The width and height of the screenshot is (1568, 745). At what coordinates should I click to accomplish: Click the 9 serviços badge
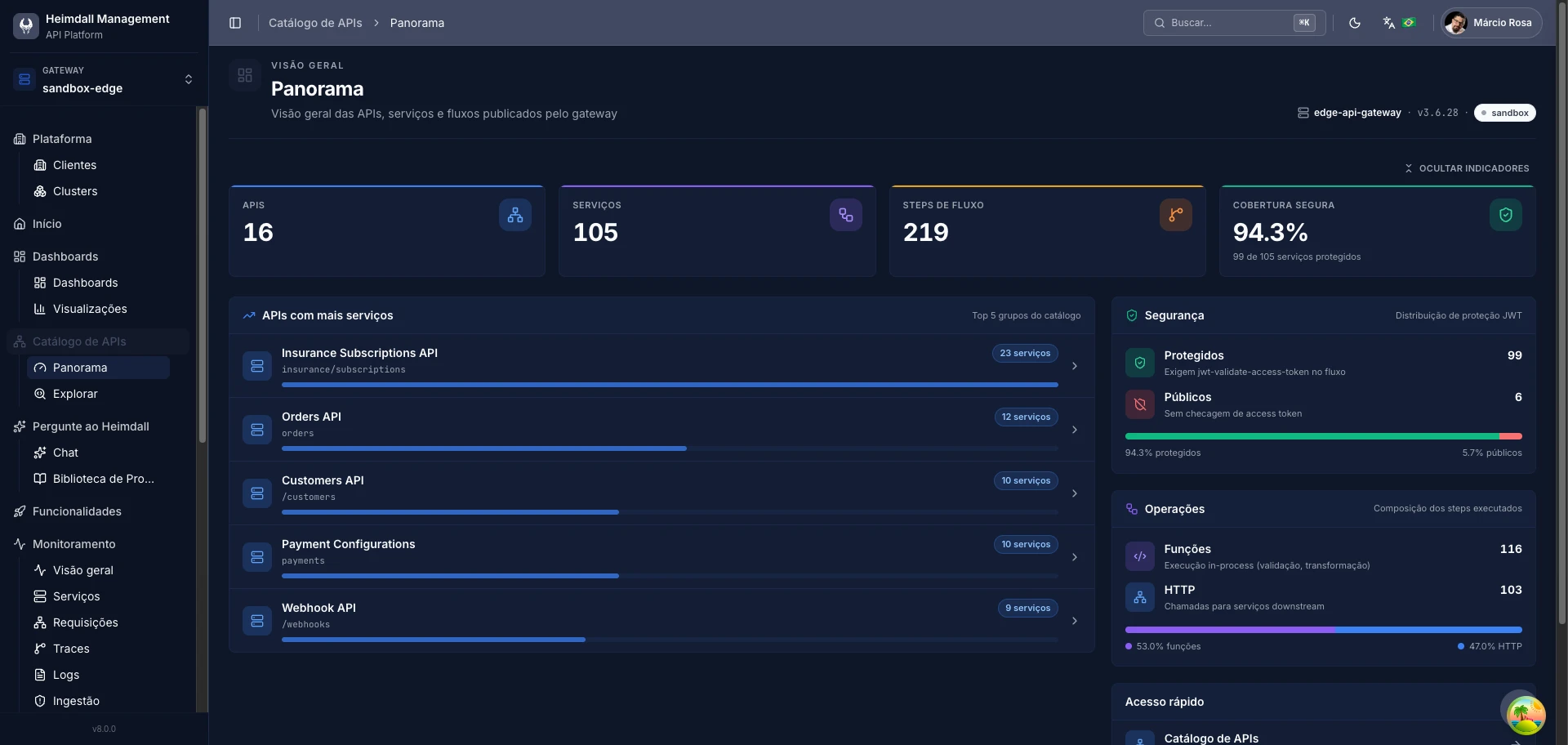[1027, 608]
